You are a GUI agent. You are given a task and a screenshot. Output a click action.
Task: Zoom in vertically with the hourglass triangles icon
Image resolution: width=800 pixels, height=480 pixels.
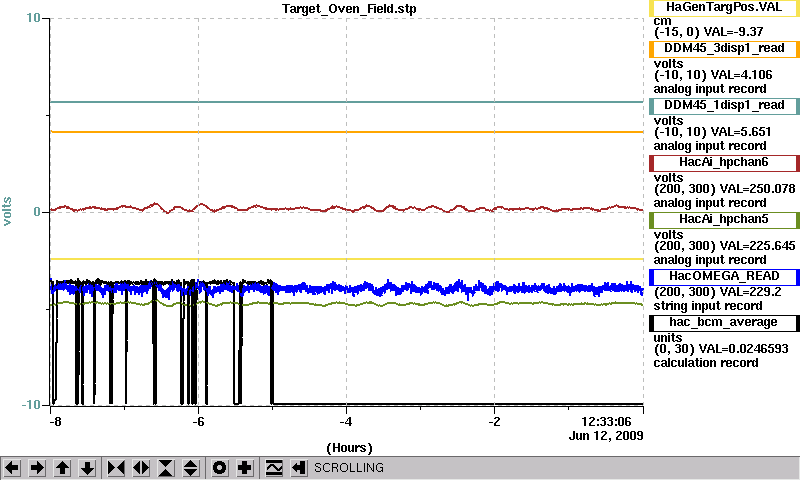point(166,468)
